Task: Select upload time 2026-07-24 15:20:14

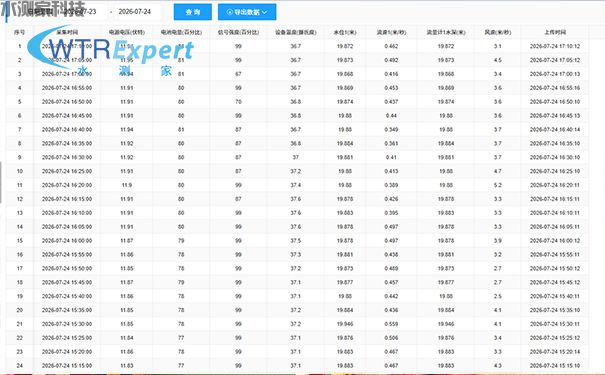Action: coord(555,352)
